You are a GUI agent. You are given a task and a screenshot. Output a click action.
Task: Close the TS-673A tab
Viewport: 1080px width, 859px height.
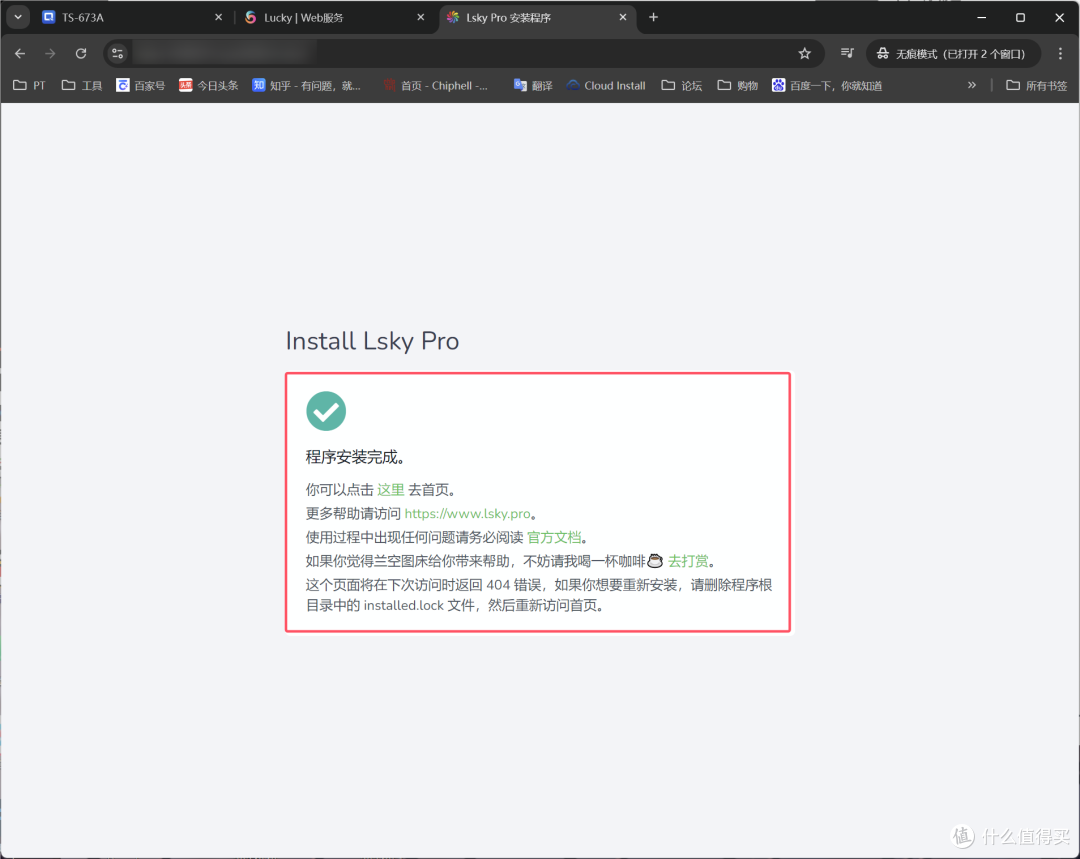pyautogui.click(x=218, y=17)
